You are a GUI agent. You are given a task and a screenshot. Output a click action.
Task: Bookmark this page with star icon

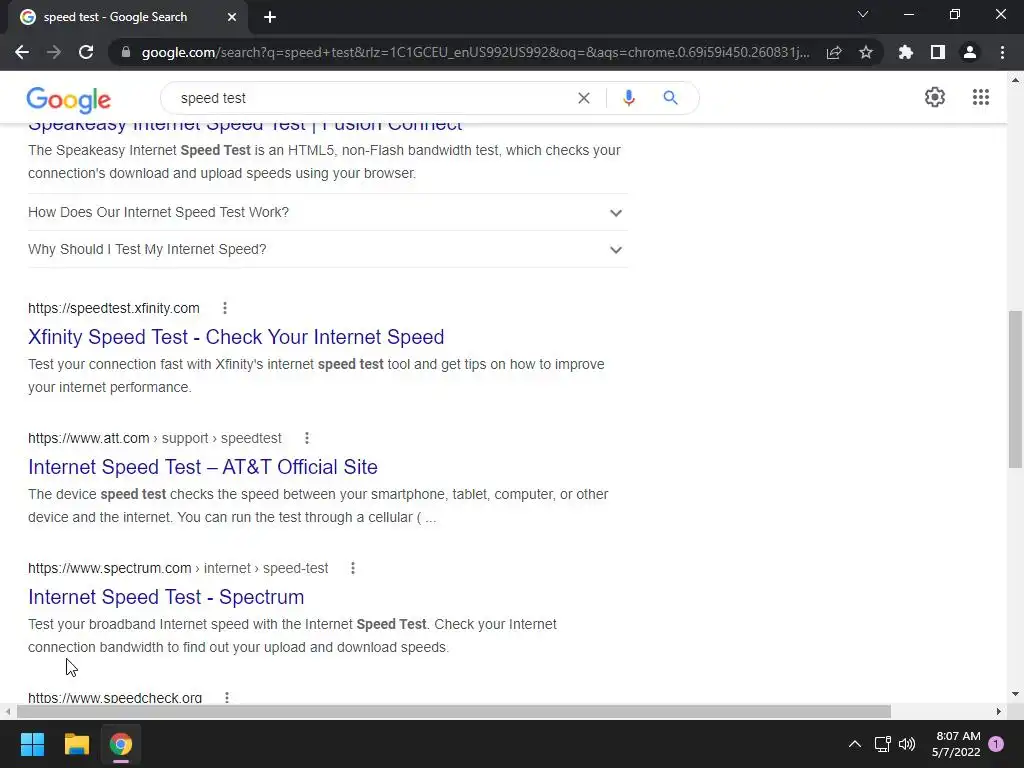(866, 52)
